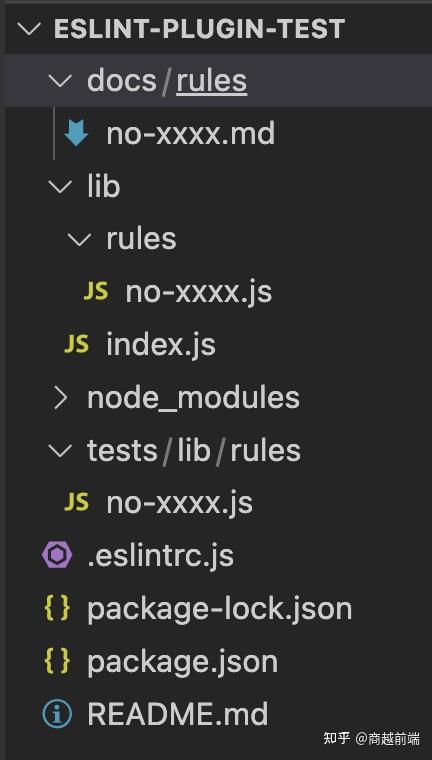Click the JS icon under tests/lib/rules
The image size is (432, 760).
pos(76,503)
